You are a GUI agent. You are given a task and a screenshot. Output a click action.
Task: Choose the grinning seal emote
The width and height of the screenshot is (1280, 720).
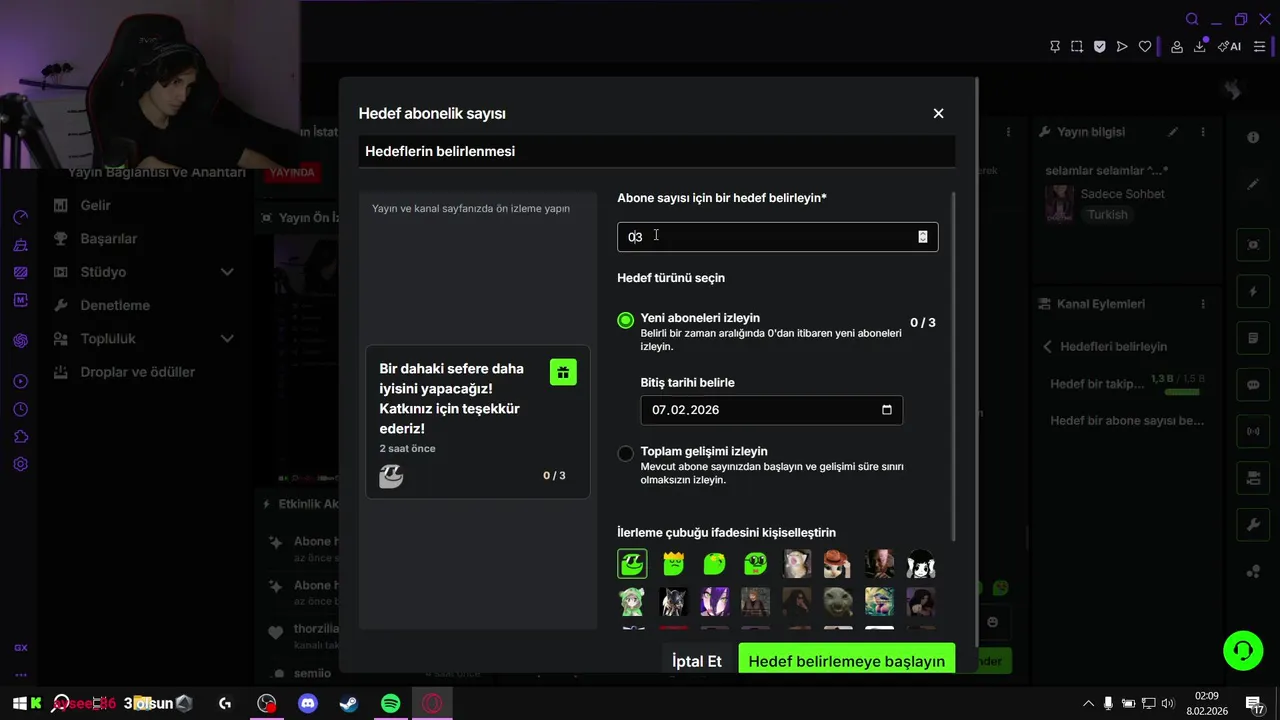tap(837, 601)
